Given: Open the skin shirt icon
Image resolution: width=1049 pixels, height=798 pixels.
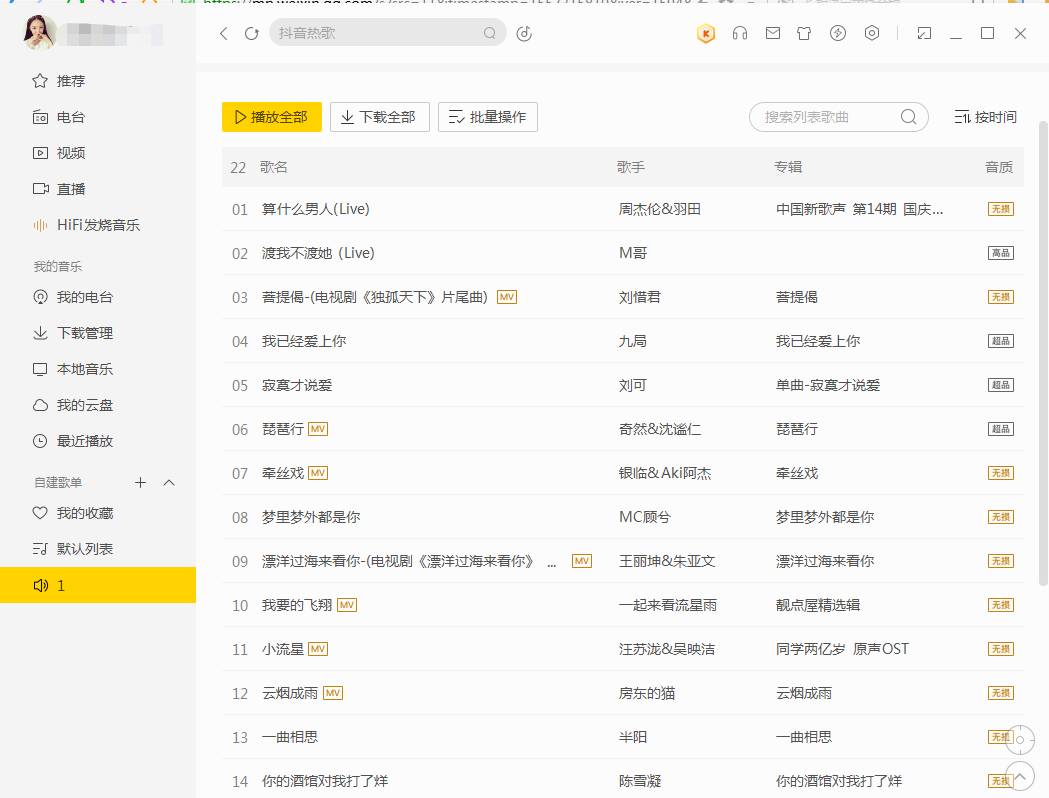Looking at the screenshot, I should pos(804,33).
